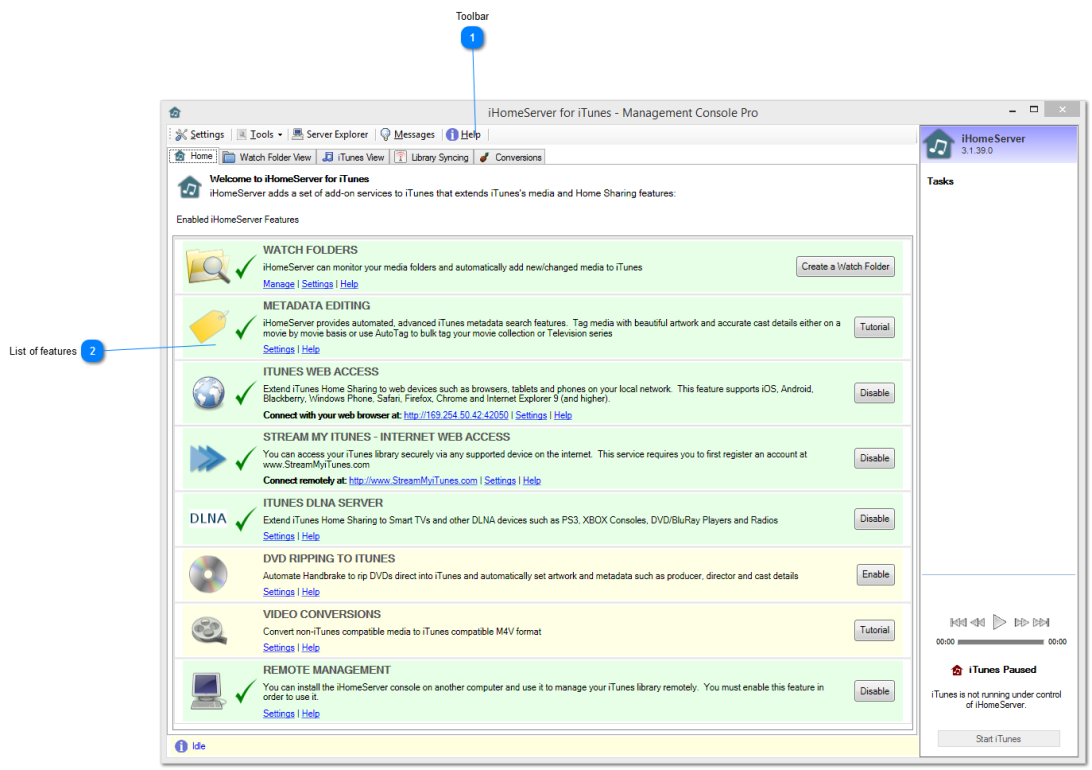Click the Watch Folders magnifier folder icon
The width and height of the screenshot is (1092, 770).
(208, 266)
